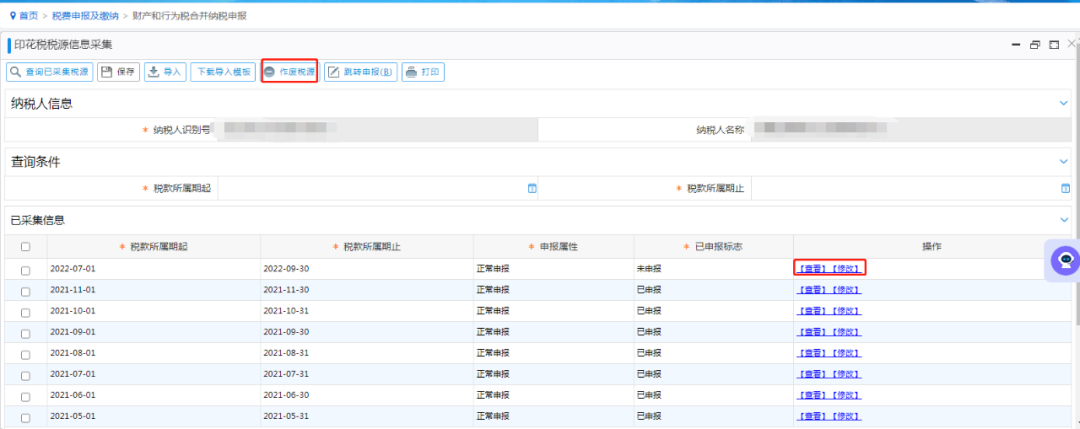
Task: Click 修改 link for the 2022-07-01 row
Action: 846,269
